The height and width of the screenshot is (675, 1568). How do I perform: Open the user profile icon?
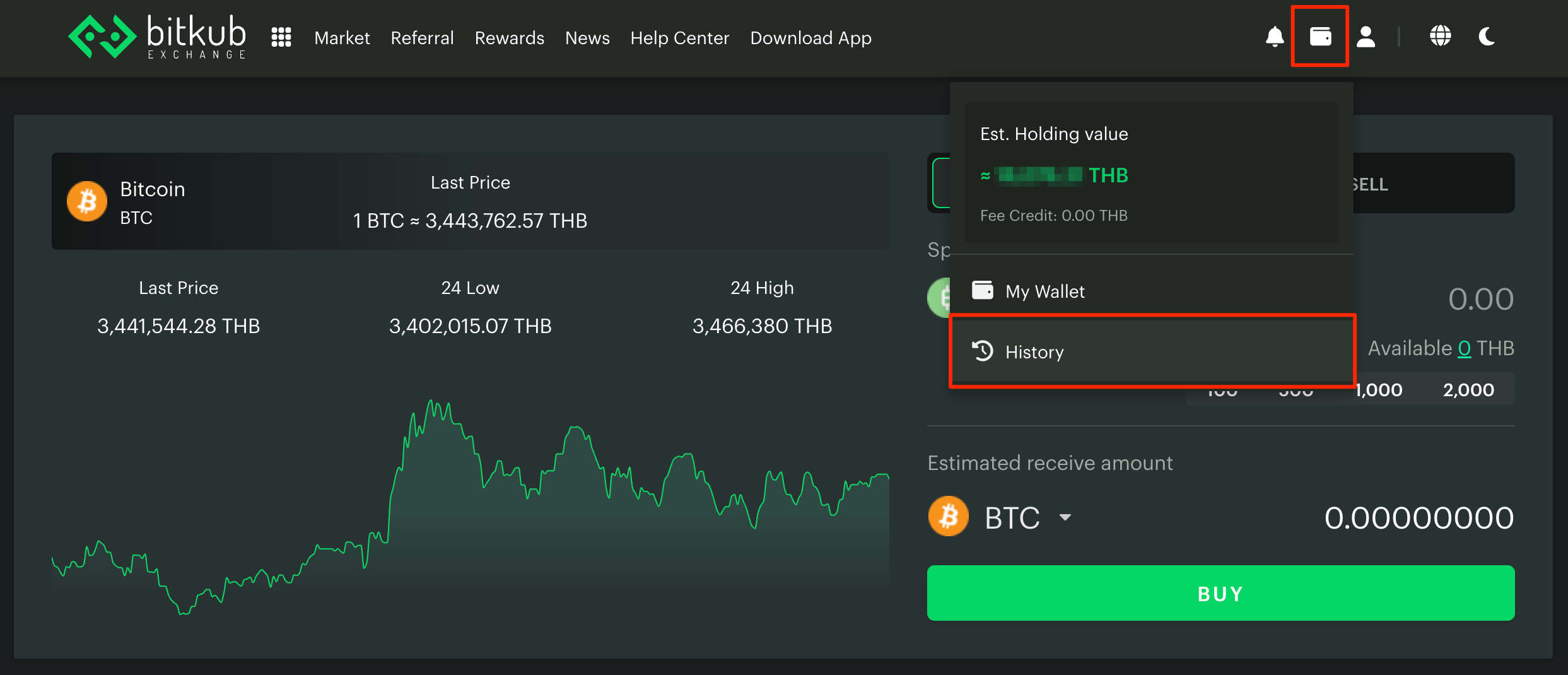click(x=1366, y=37)
